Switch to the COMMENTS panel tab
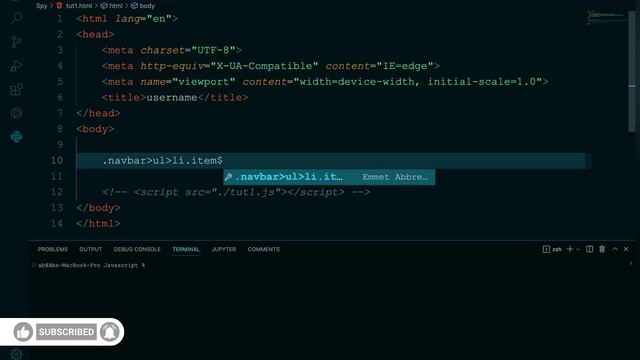 pyautogui.click(x=264, y=249)
